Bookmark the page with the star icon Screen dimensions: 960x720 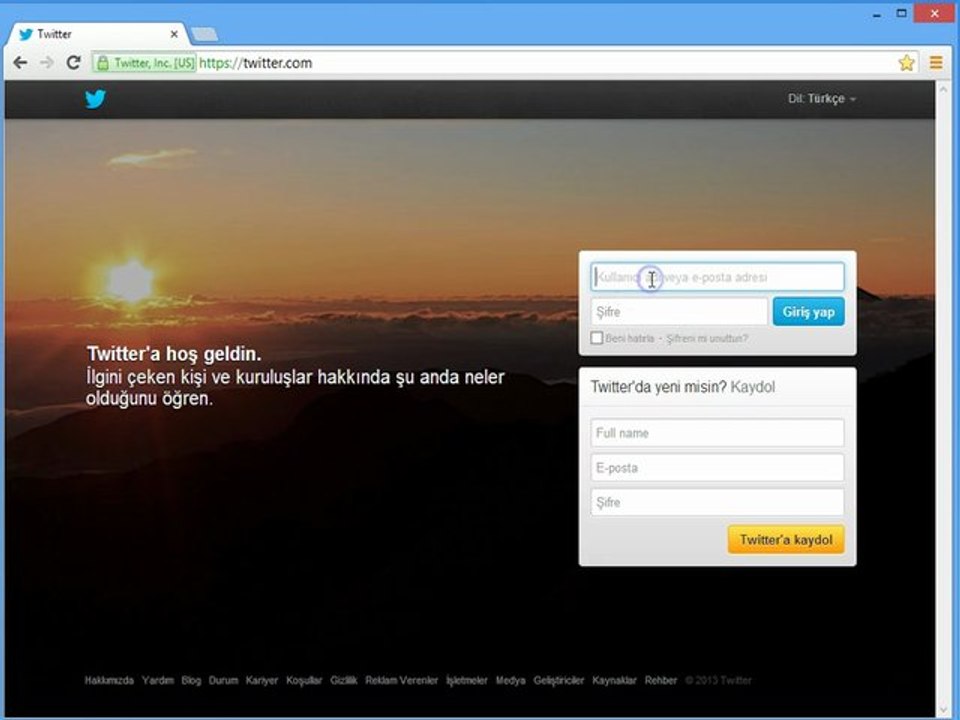tap(906, 62)
